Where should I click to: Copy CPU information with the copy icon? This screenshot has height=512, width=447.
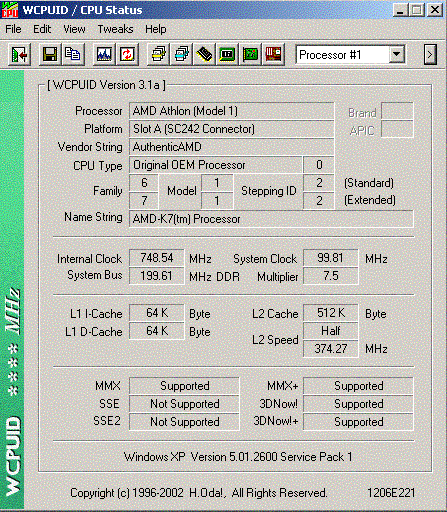point(73,54)
